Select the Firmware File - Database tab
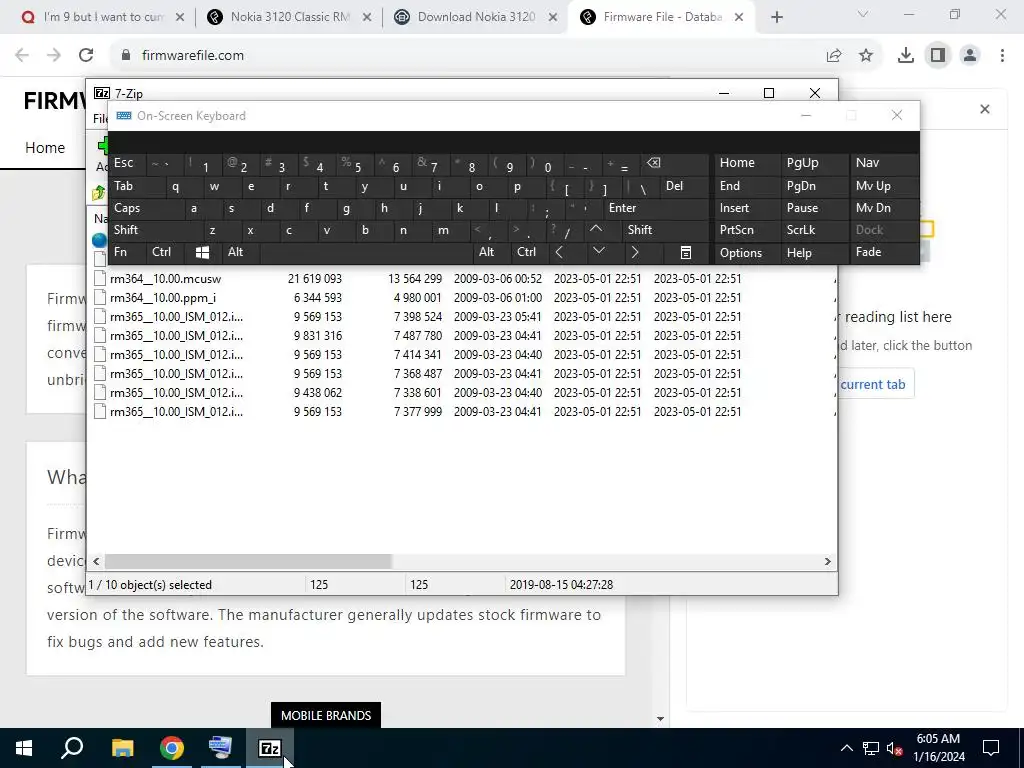The height and width of the screenshot is (768, 1024). pyautogui.click(x=662, y=17)
